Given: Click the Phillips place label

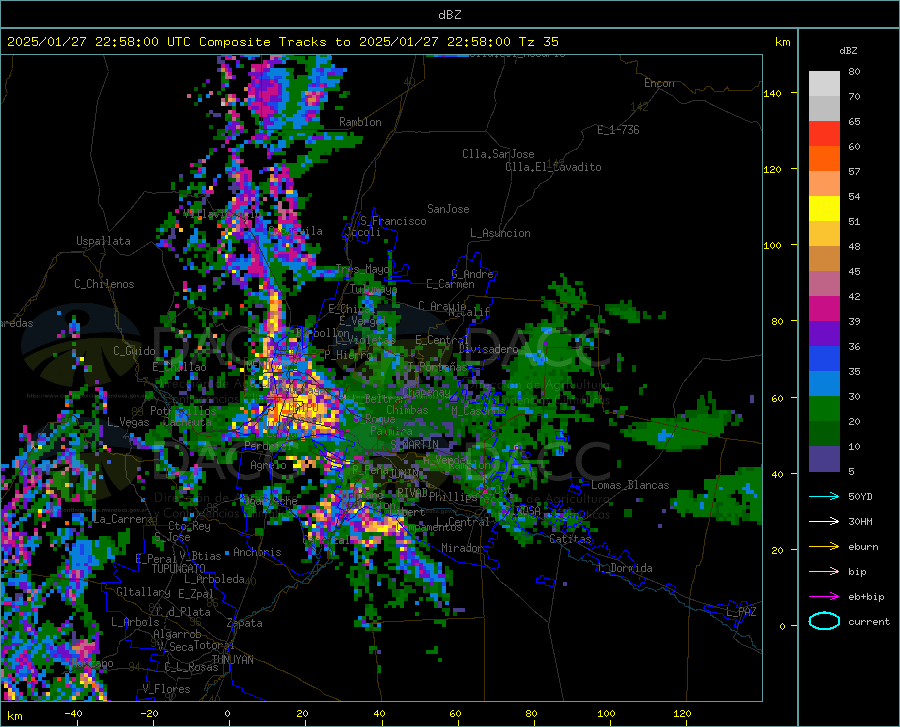Looking at the screenshot, I should (x=453, y=497).
